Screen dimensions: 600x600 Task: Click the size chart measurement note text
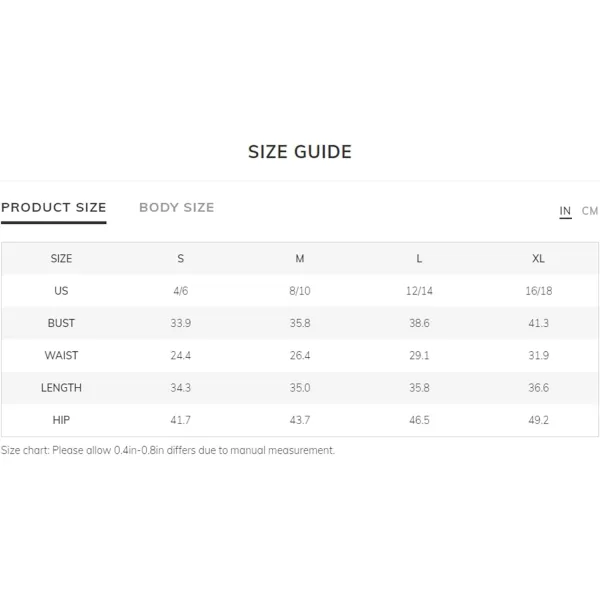[168, 450]
